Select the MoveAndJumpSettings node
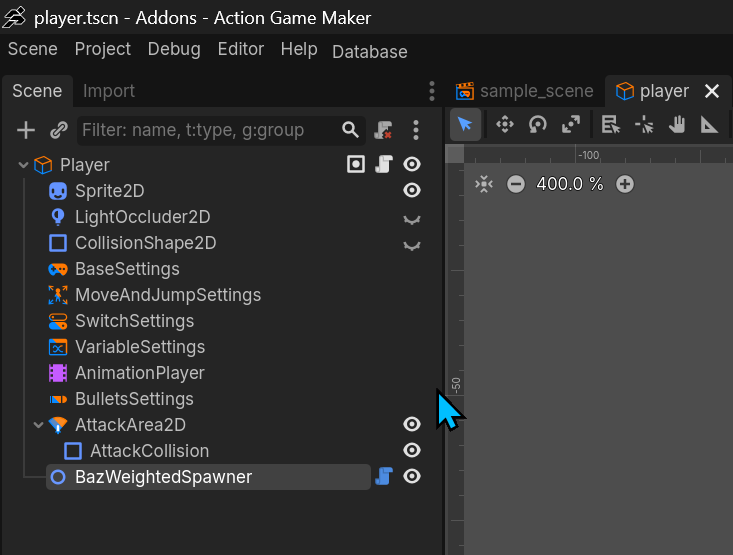 (168, 295)
